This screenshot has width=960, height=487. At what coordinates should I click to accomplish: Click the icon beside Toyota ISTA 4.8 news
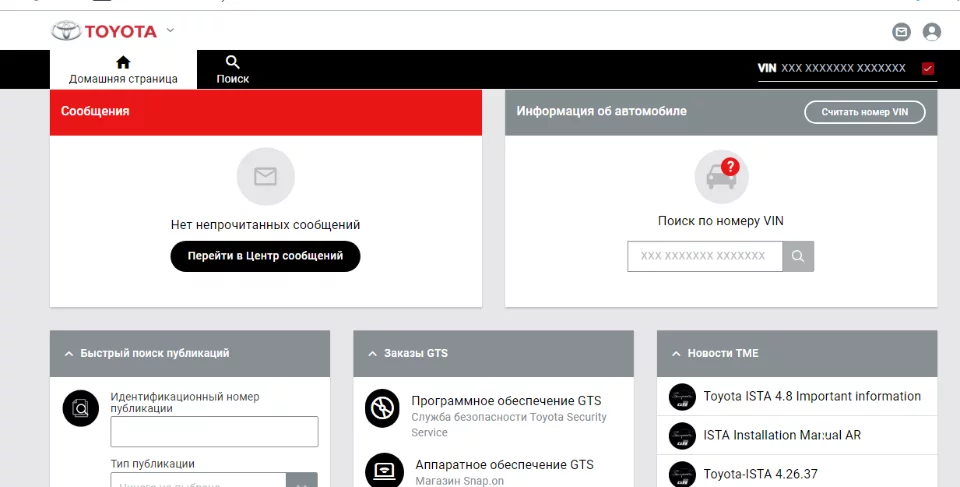coord(682,397)
